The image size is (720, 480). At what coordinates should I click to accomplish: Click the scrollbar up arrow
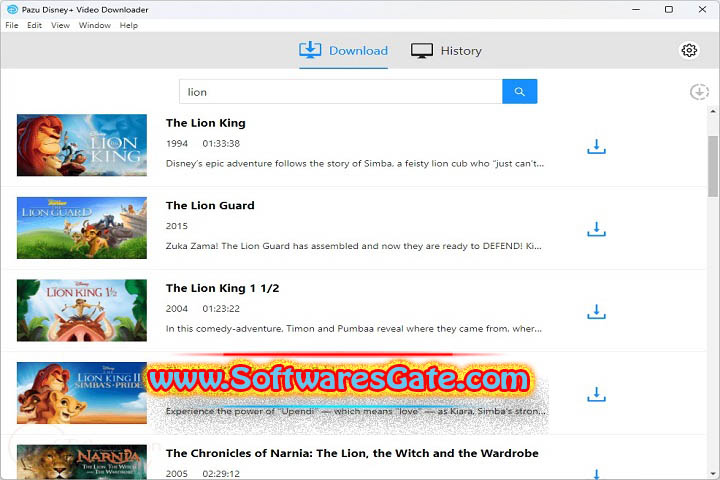tap(713, 111)
